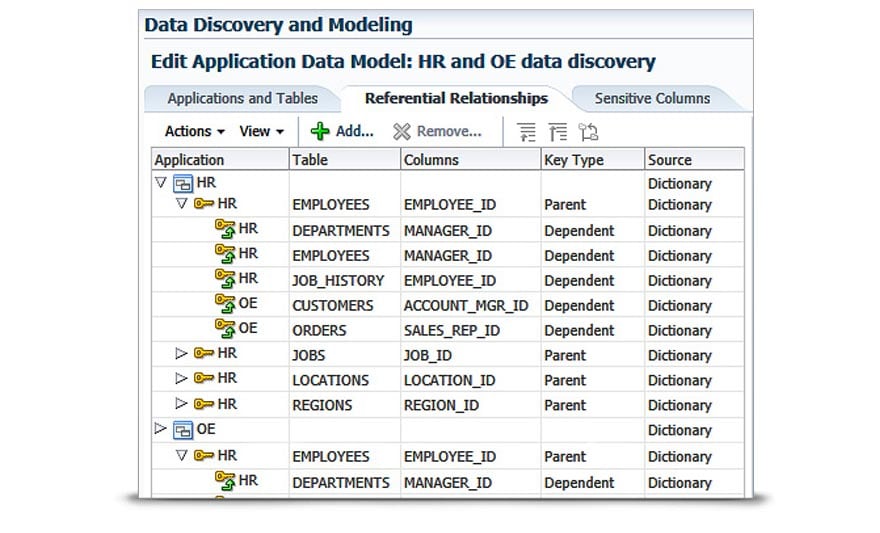
Task: Switch to the Applications and Tables tab
Action: [242, 98]
